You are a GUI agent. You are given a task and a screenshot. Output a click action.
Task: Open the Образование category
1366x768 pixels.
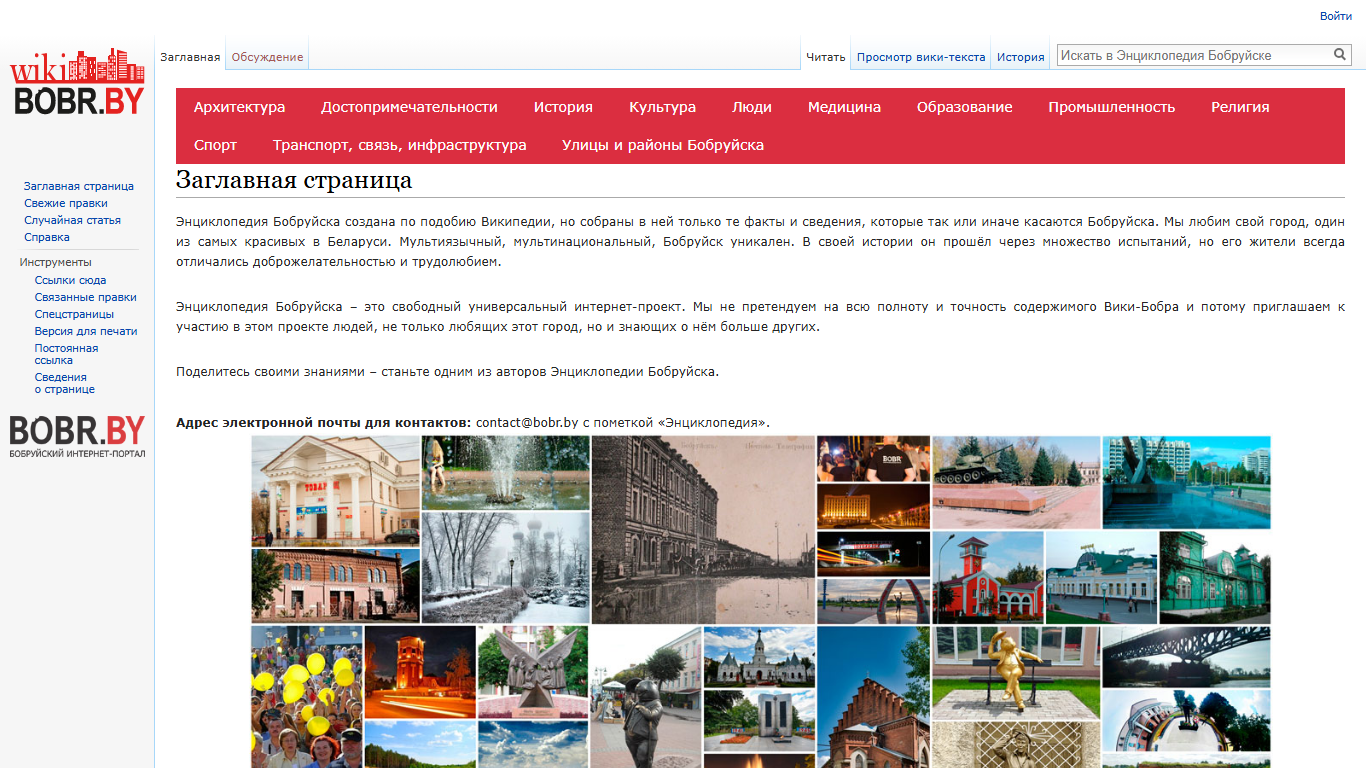964,107
